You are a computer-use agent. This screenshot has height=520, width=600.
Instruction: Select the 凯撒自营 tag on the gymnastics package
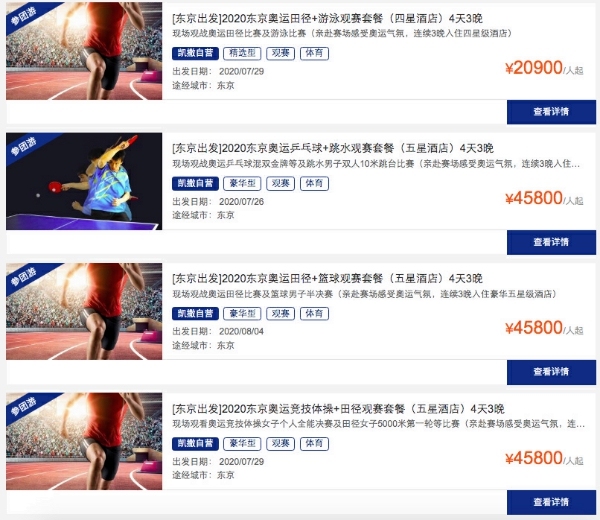pyautogui.click(x=196, y=443)
